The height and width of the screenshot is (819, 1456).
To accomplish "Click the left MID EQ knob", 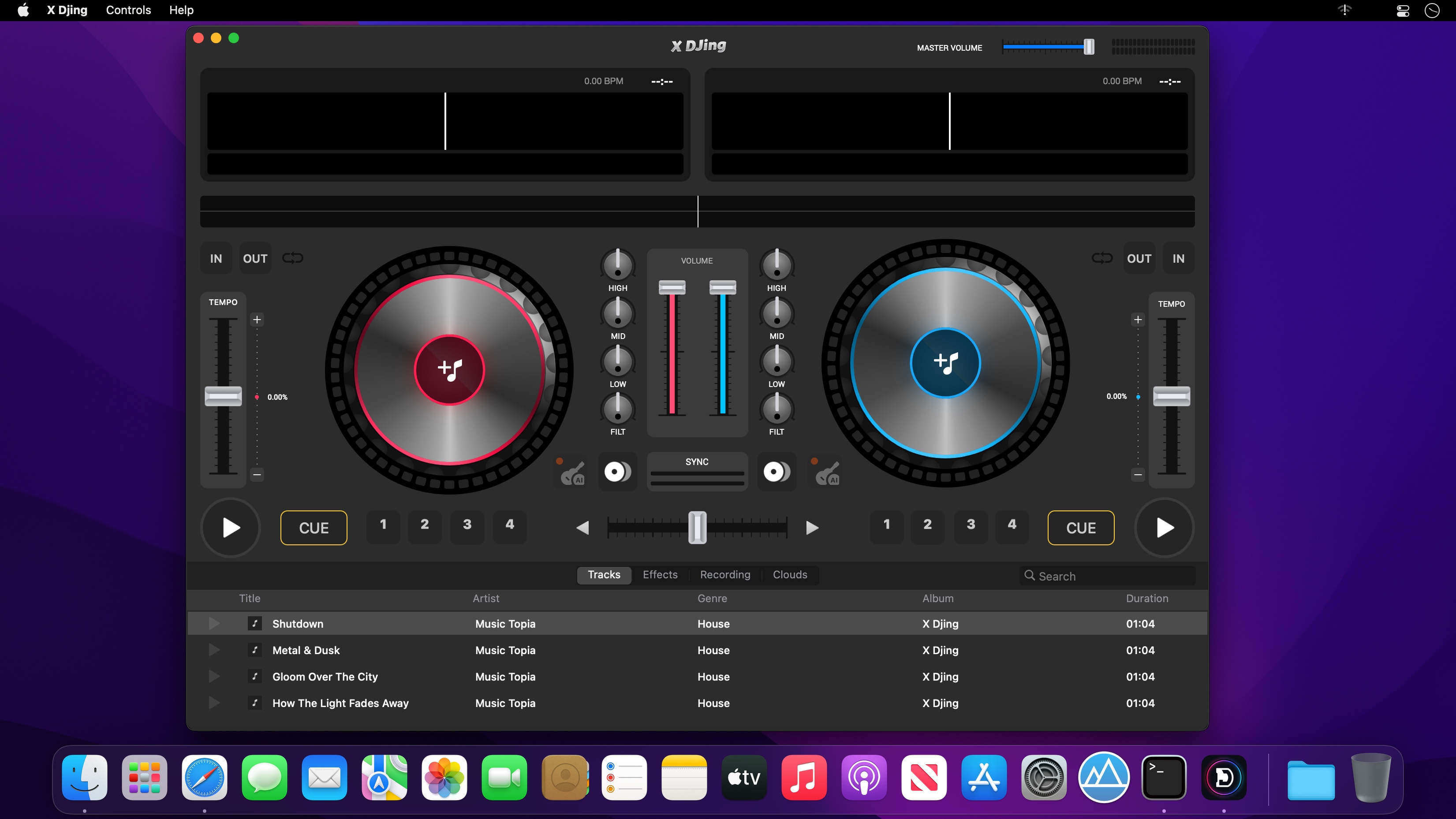I will [x=618, y=313].
